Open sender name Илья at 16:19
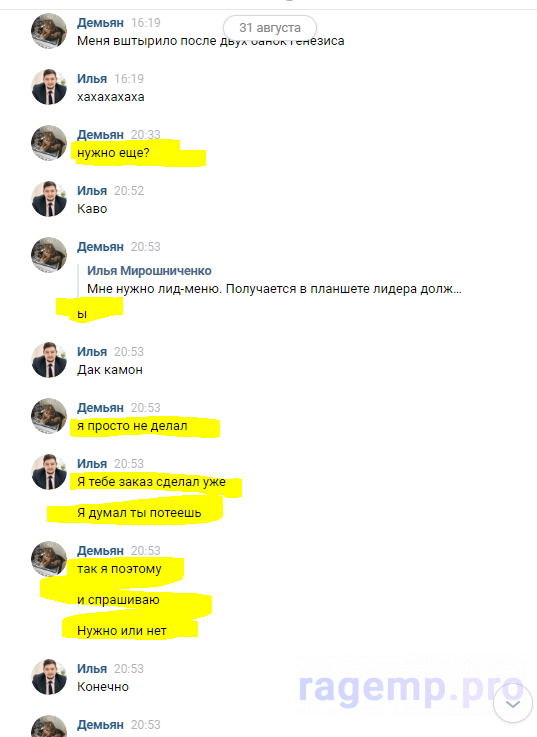The height and width of the screenshot is (737, 537). click(x=92, y=78)
